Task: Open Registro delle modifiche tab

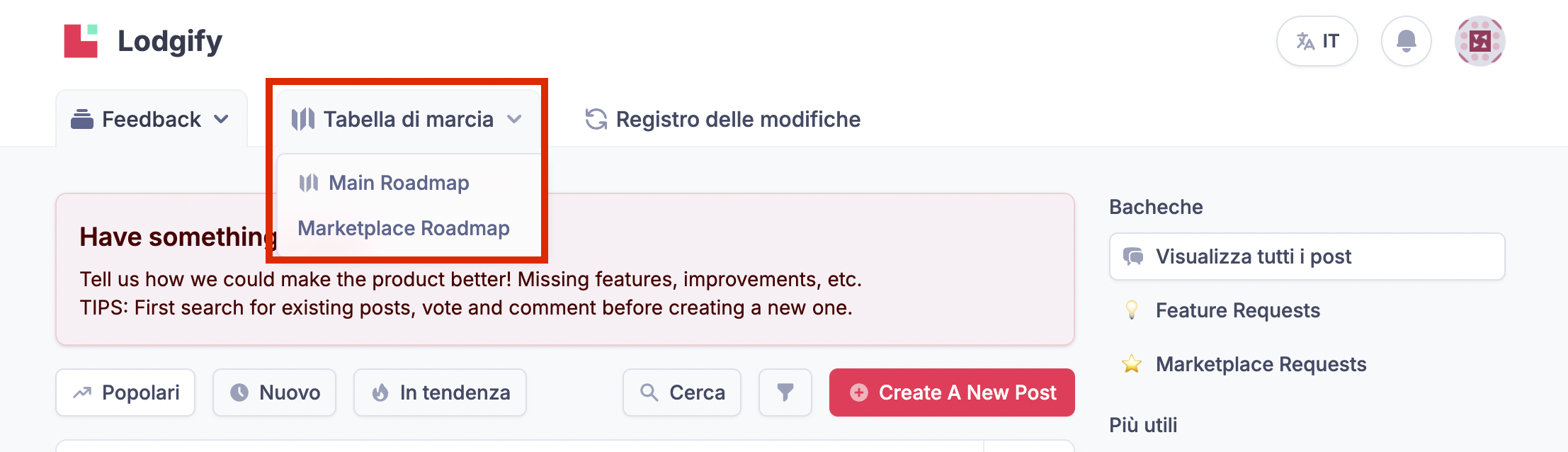Action: coord(722,119)
